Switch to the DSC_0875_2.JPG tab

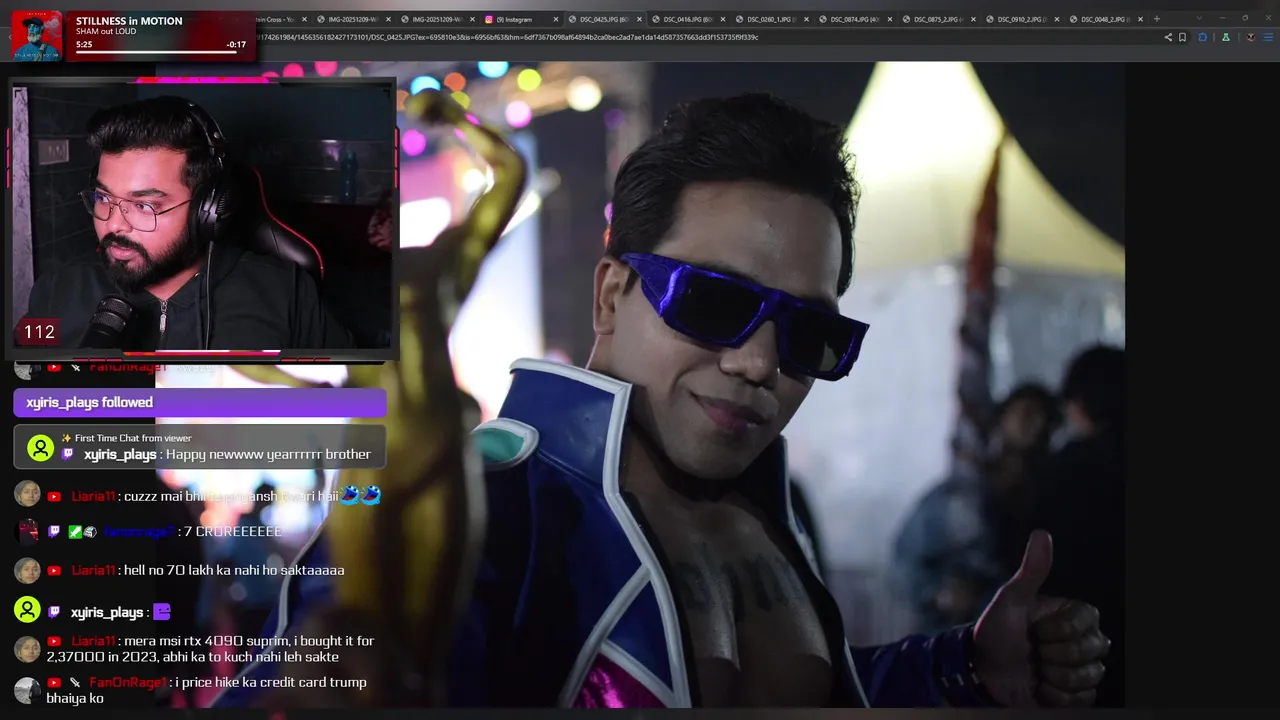click(x=940, y=19)
